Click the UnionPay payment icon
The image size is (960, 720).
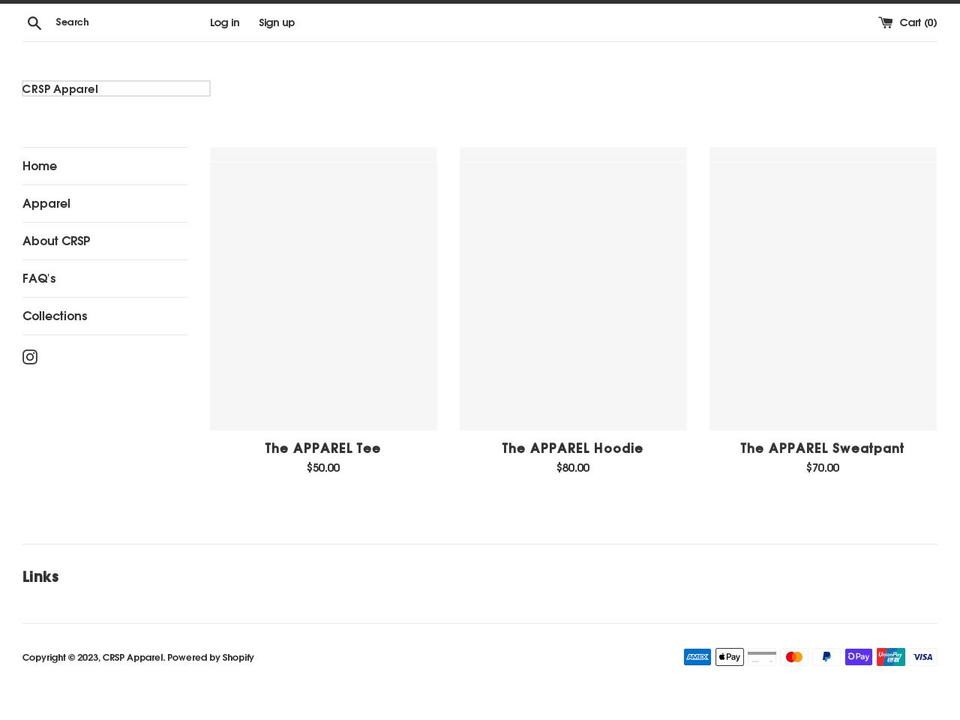click(x=891, y=657)
